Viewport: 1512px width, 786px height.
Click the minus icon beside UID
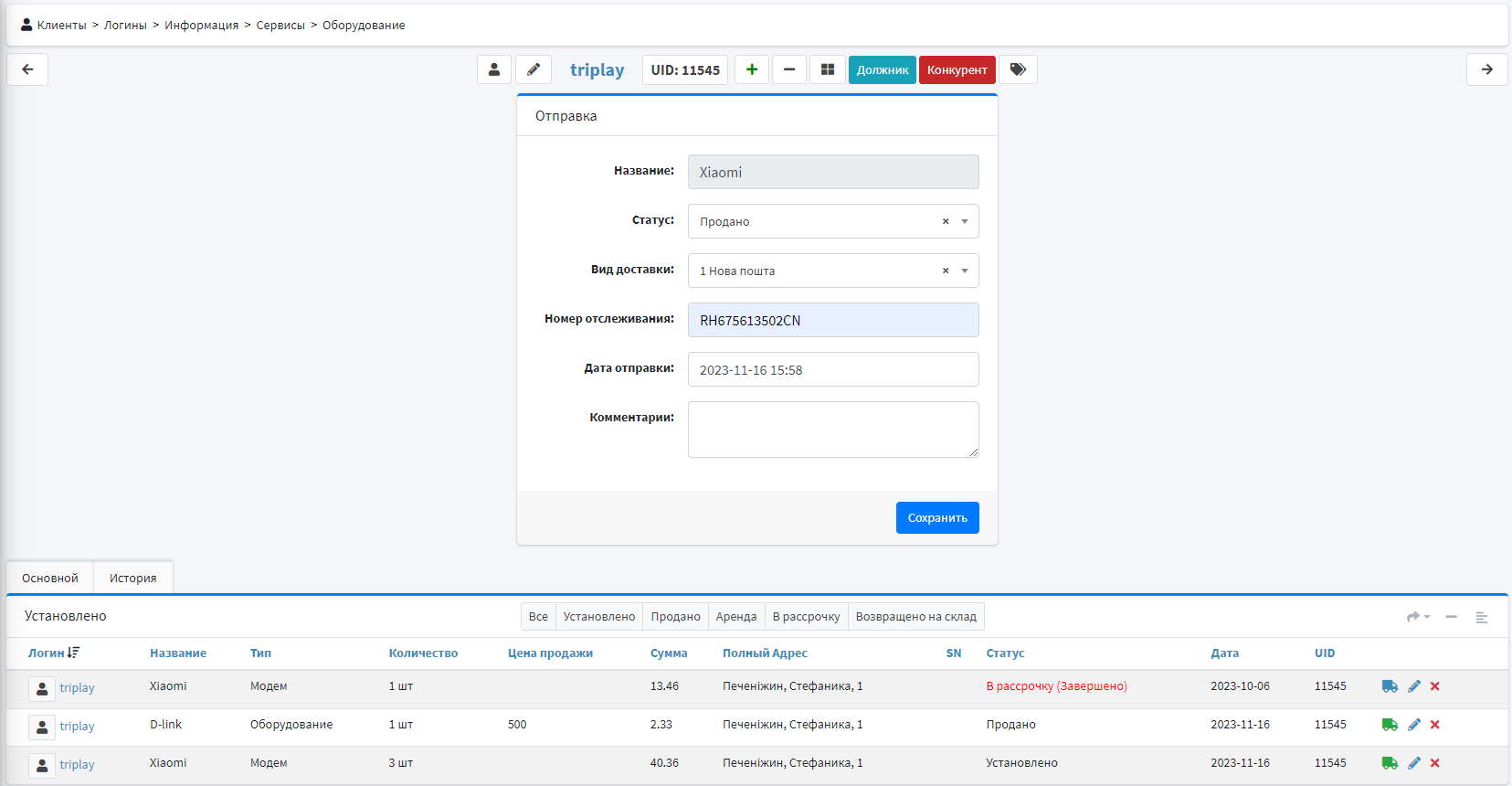[789, 69]
